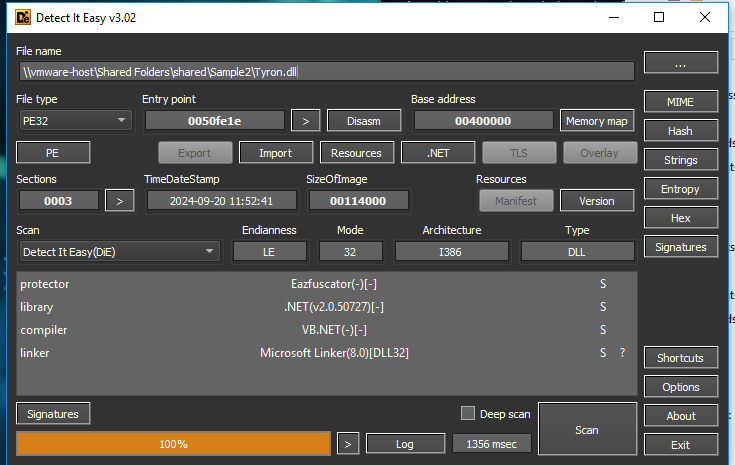735x465 pixels.
Task: Open the .NET info button
Action: pyautogui.click(x=438, y=153)
